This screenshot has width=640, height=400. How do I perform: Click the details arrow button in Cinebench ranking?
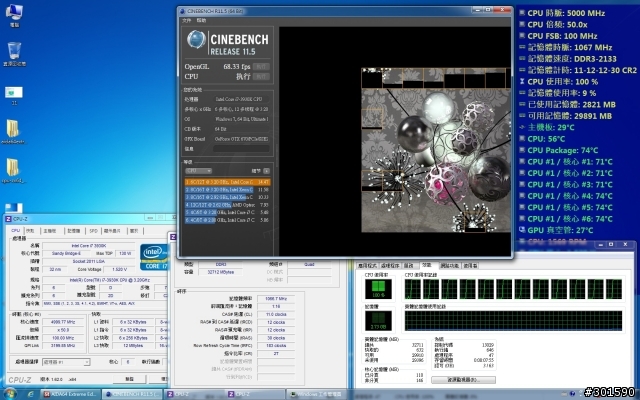coord(267,171)
